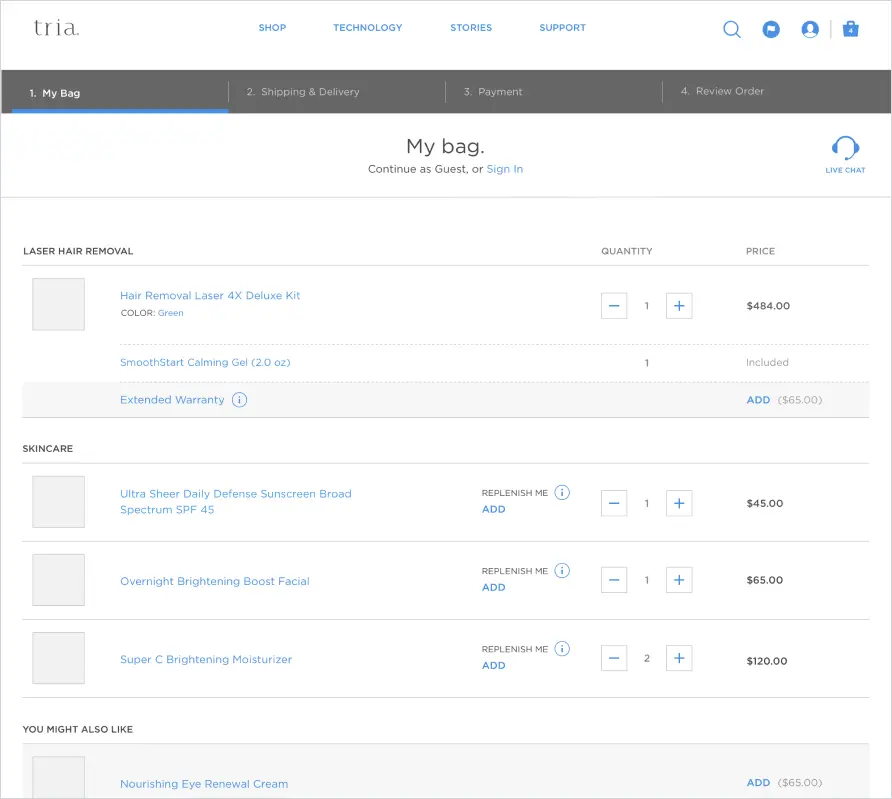Image resolution: width=892 pixels, height=799 pixels.
Task: Click the Super C Moisturizer thumbnail
Action: pyautogui.click(x=59, y=658)
